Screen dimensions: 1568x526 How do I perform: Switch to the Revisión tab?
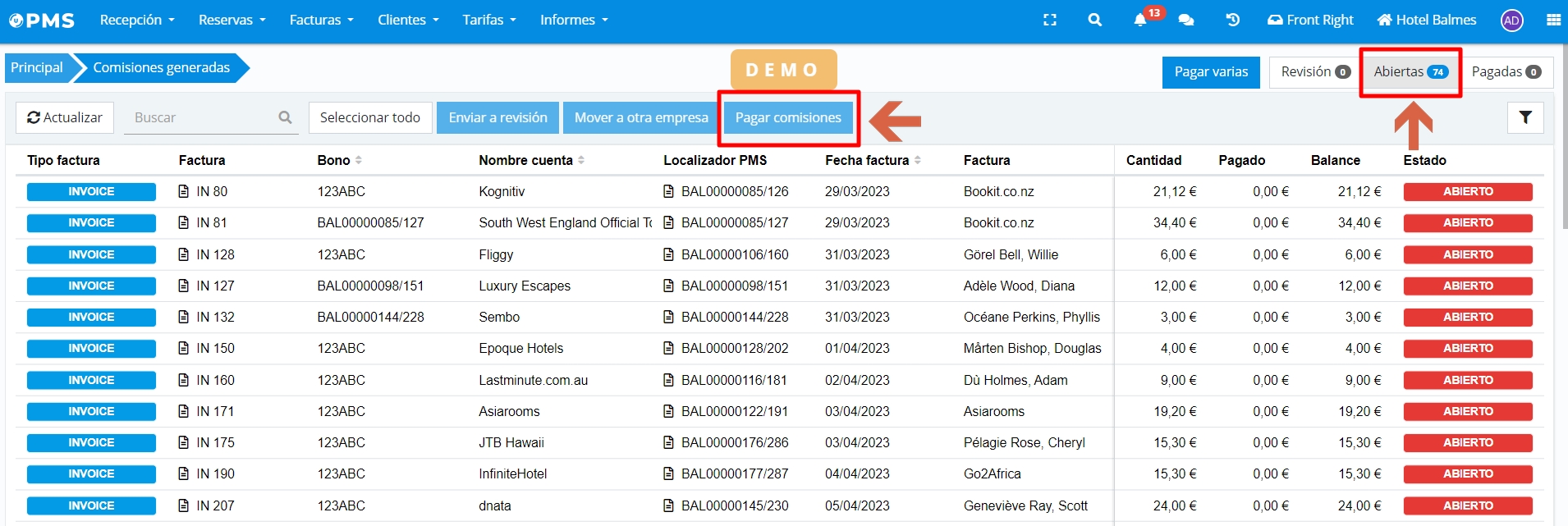1315,72
